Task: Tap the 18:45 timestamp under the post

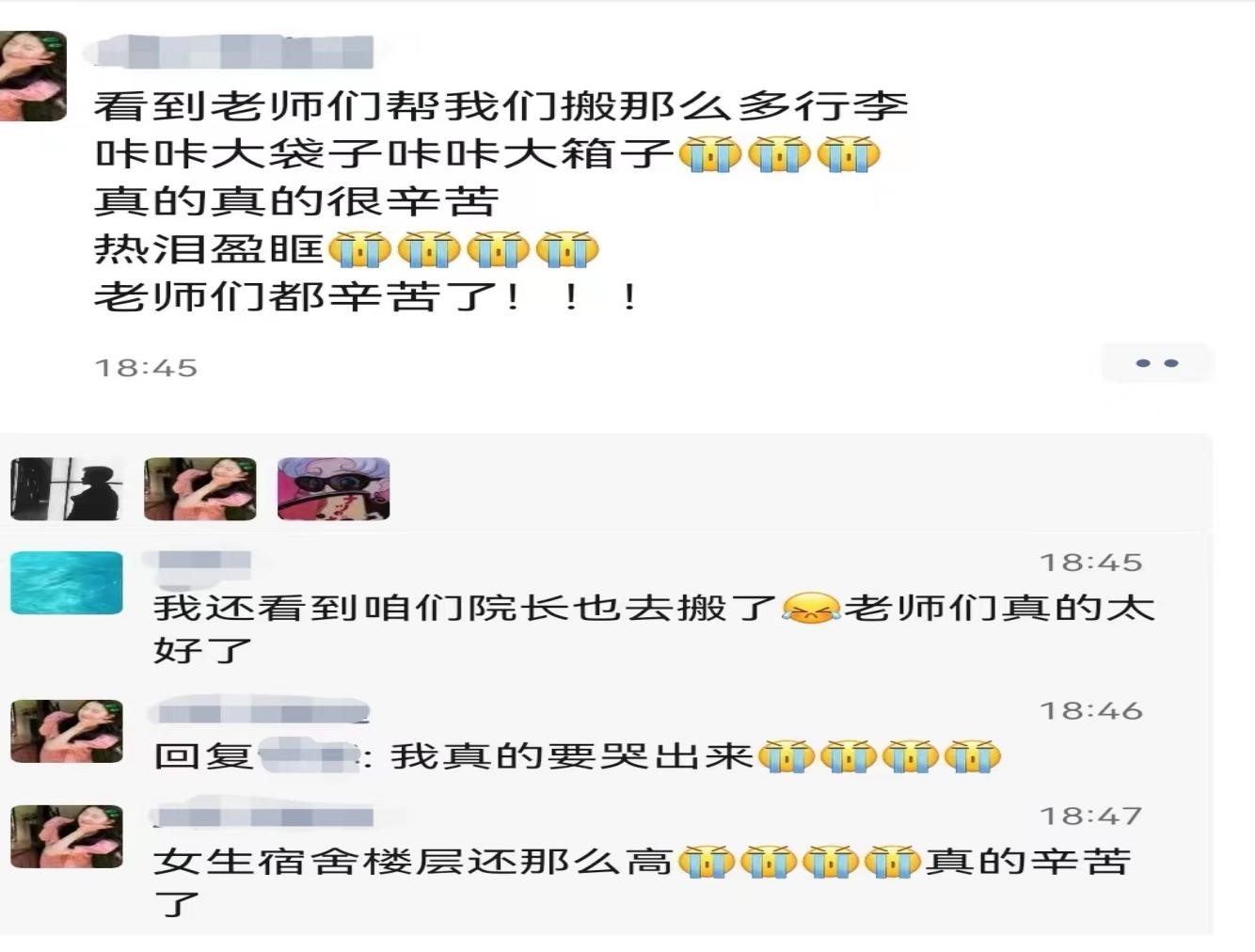Action: point(146,368)
